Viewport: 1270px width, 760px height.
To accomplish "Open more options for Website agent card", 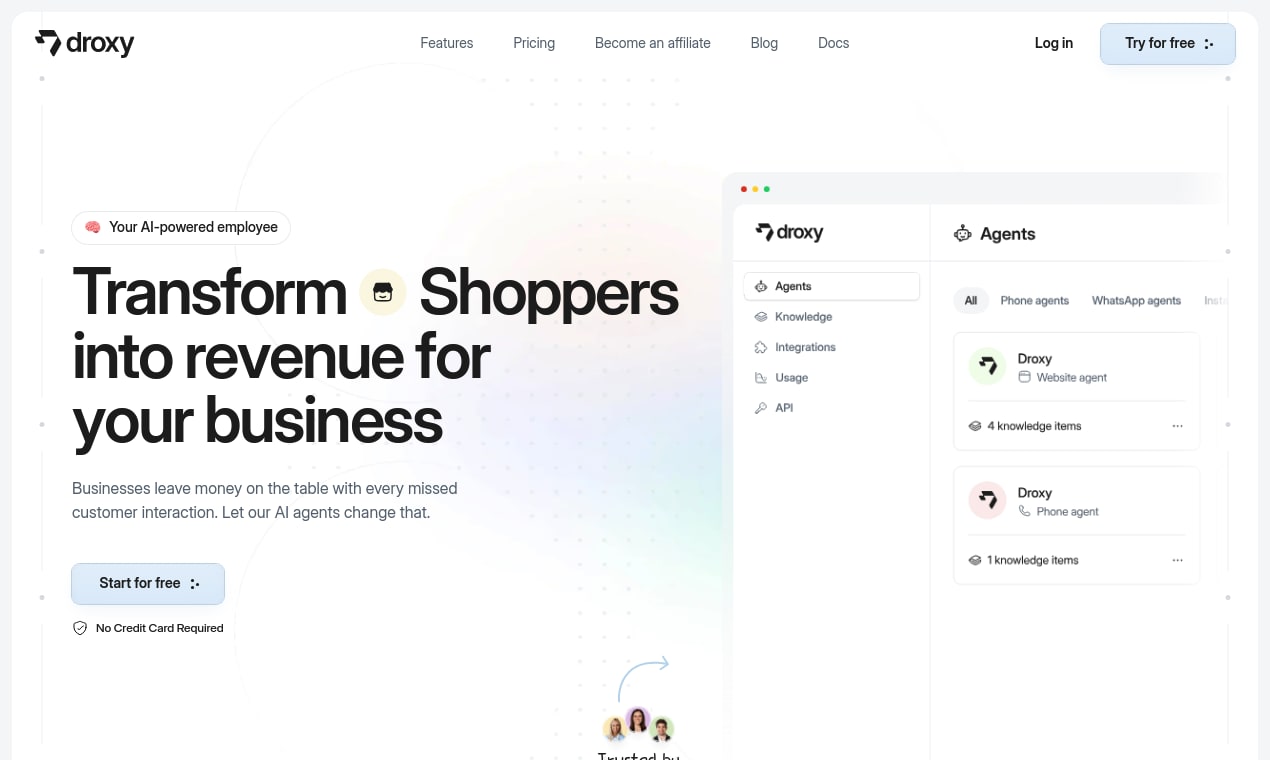I will click(x=1177, y=426).
